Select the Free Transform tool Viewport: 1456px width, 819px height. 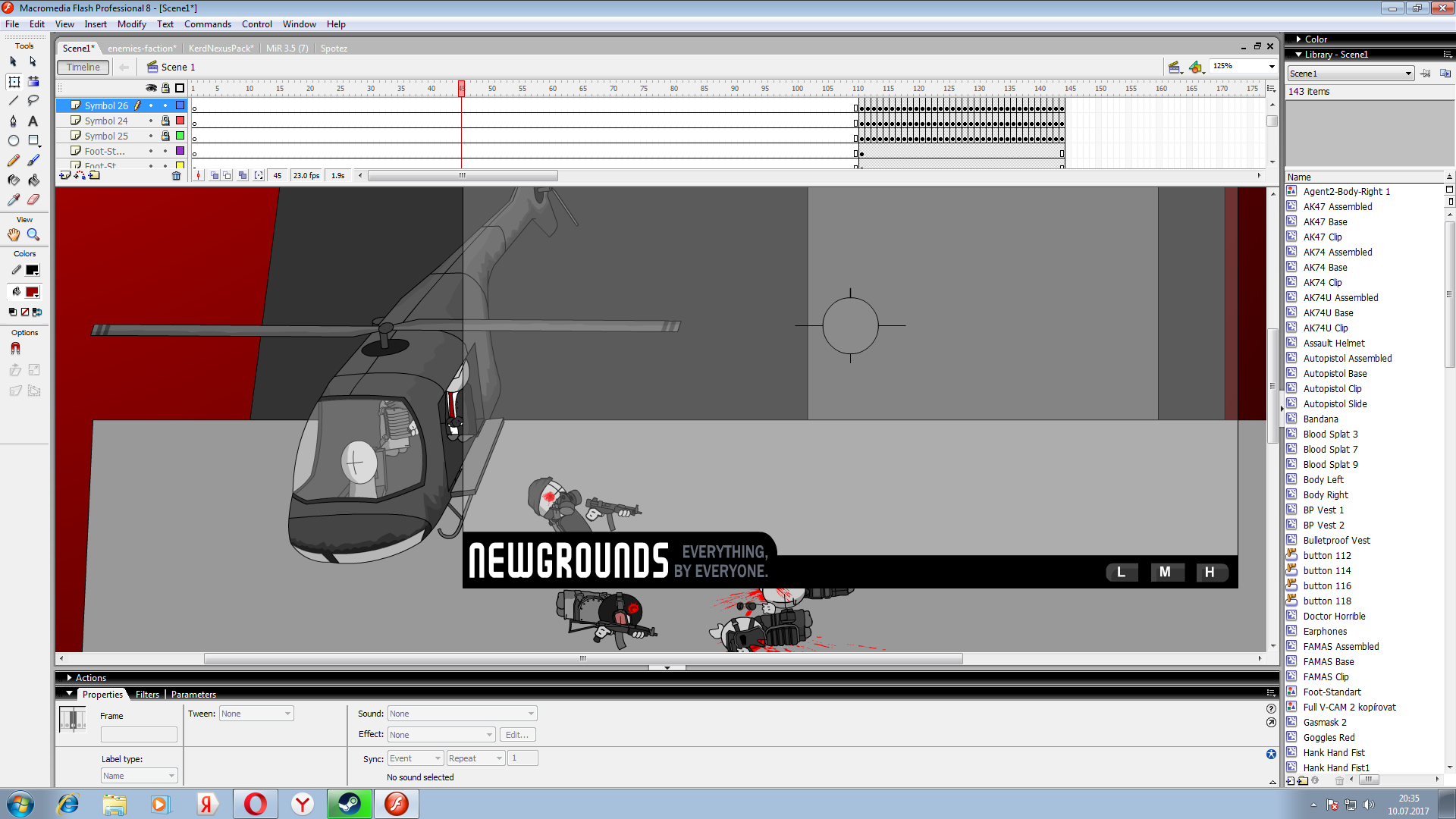14,81
